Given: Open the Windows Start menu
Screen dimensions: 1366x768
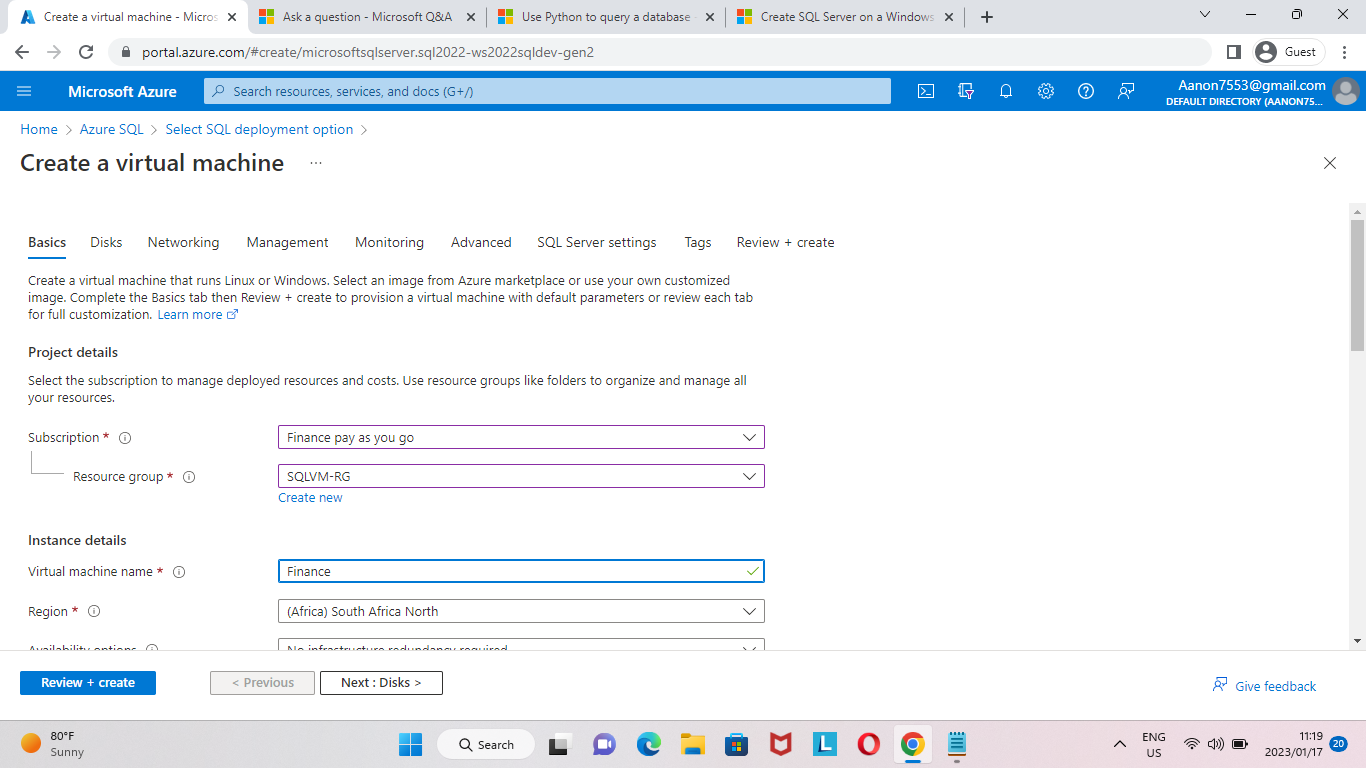Looking at the screenshot, I should click(x=410, y=744).
